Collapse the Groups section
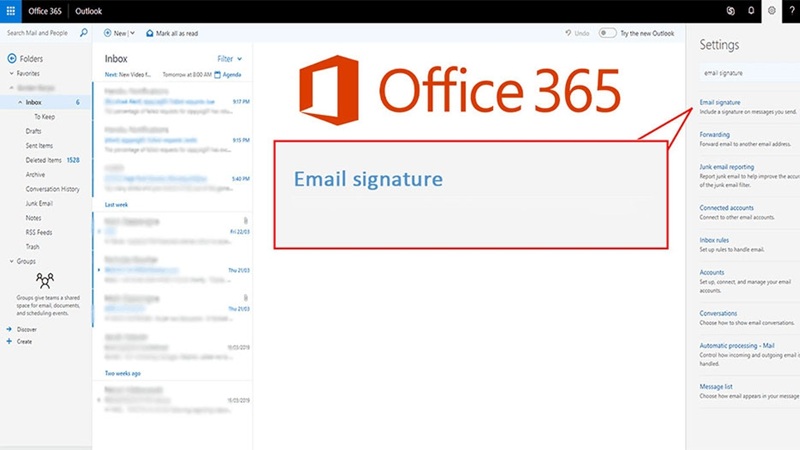The height and width of the screenshot is (450, 800). (12, 261)
